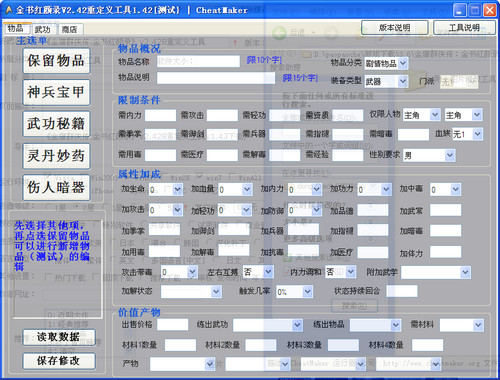Open the 装备类型 dropdown
500x380 pixels.
click(x=386, y=81)
